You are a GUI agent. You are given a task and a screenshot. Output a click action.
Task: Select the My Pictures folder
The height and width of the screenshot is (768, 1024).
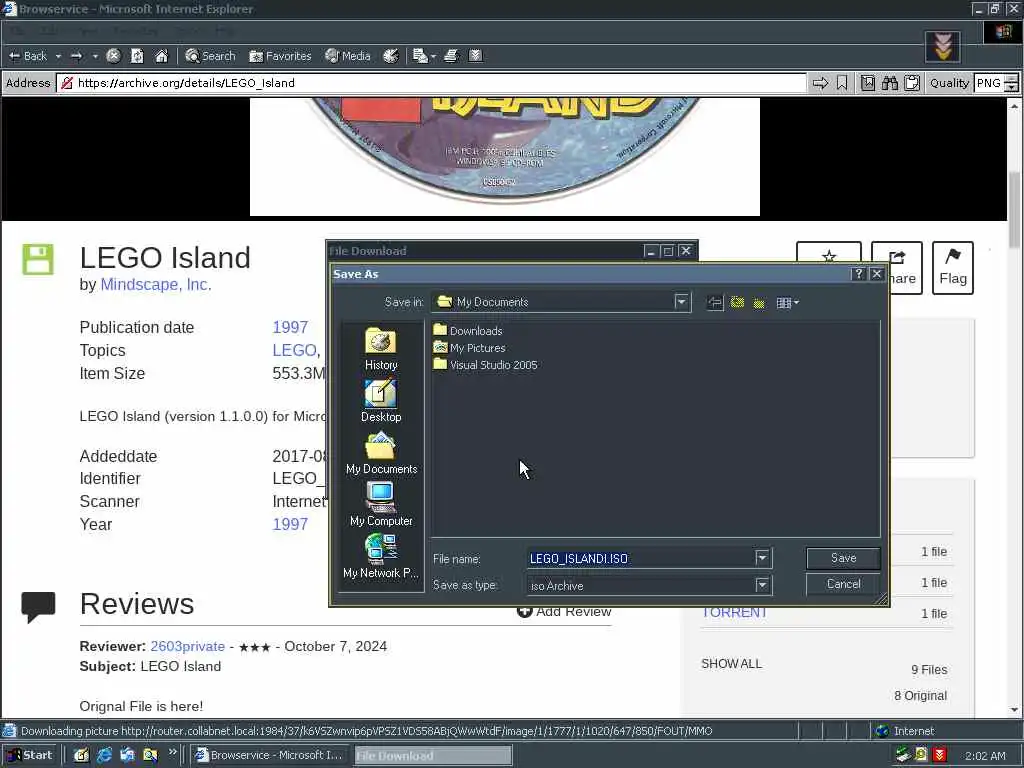click(x=470, y=347)
